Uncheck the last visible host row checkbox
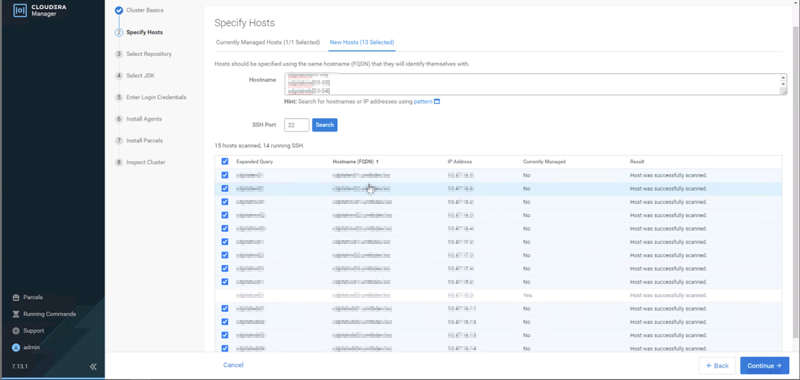Image resolution: width=800 pixels, height=380 pixels. click(225, 348)
